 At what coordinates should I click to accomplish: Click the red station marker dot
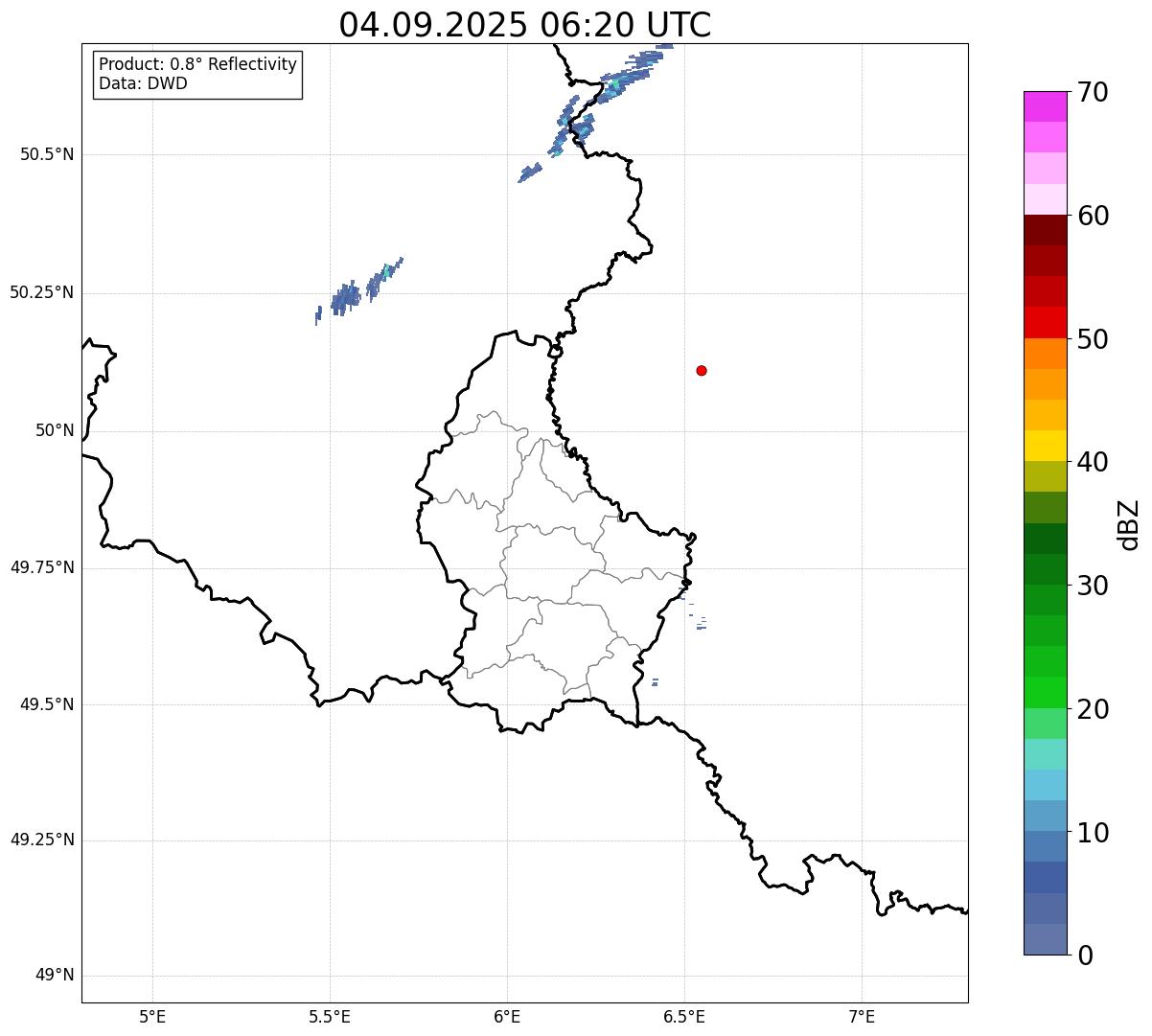702,370
